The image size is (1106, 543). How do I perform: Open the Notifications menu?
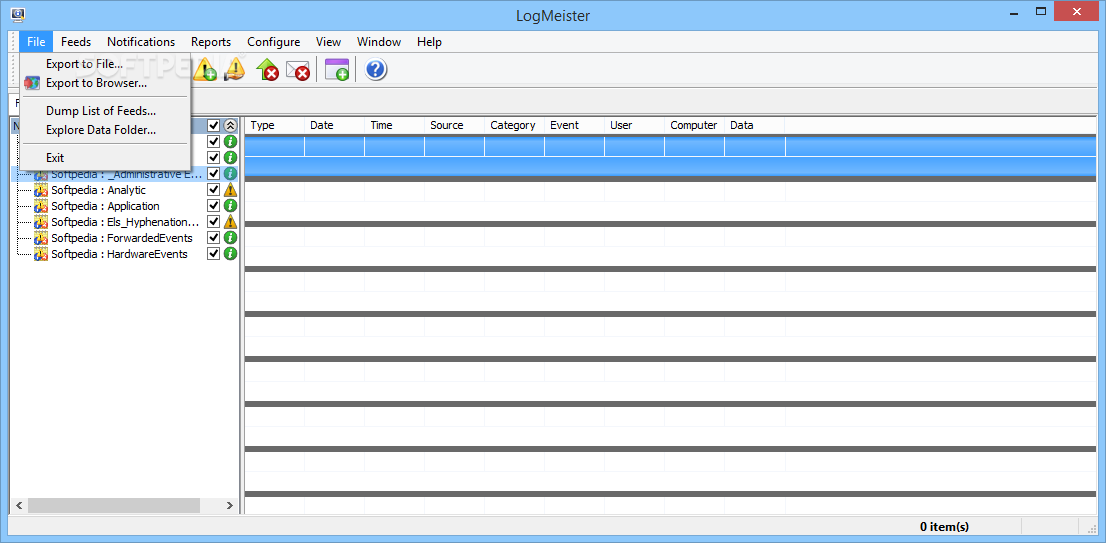(x=141, y=42)
